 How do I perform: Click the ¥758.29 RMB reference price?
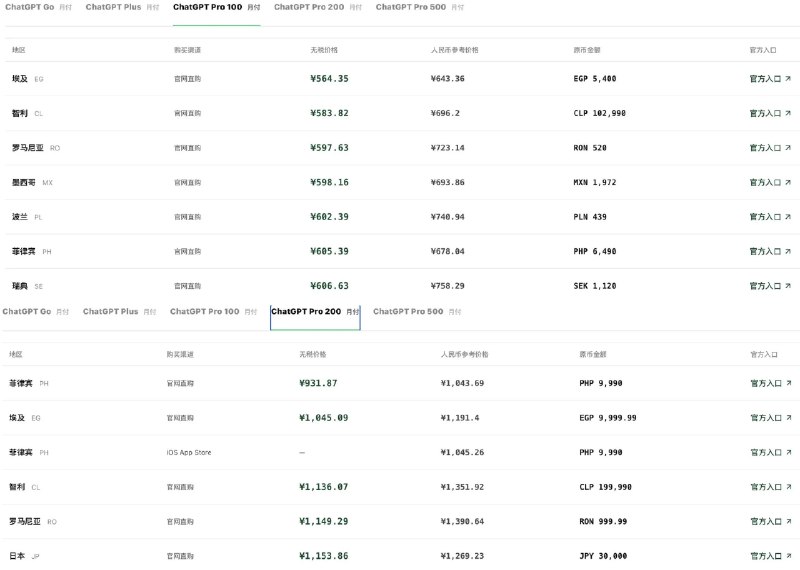[447, 286]
